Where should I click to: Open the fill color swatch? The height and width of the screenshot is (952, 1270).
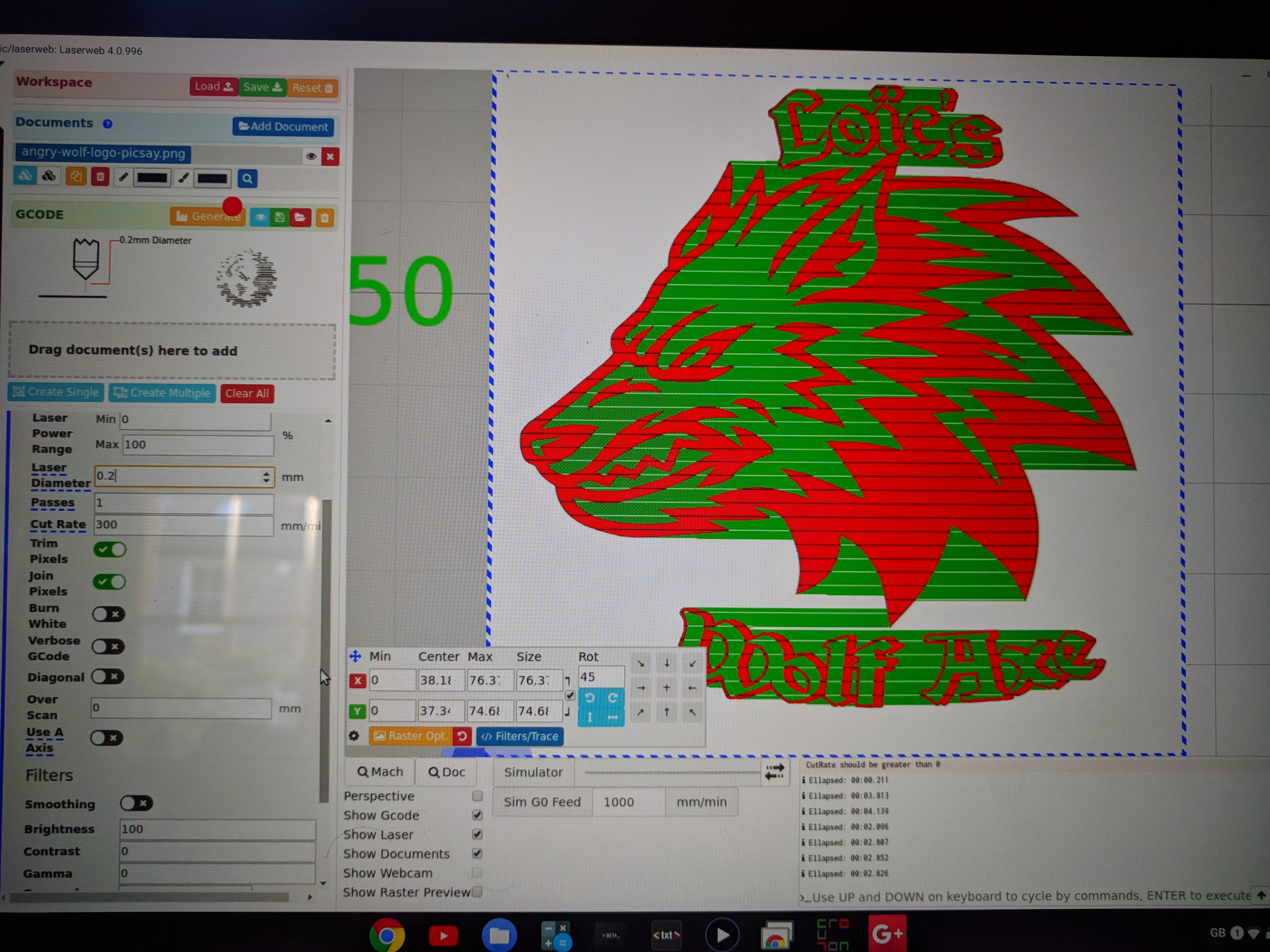click(212, 178)
